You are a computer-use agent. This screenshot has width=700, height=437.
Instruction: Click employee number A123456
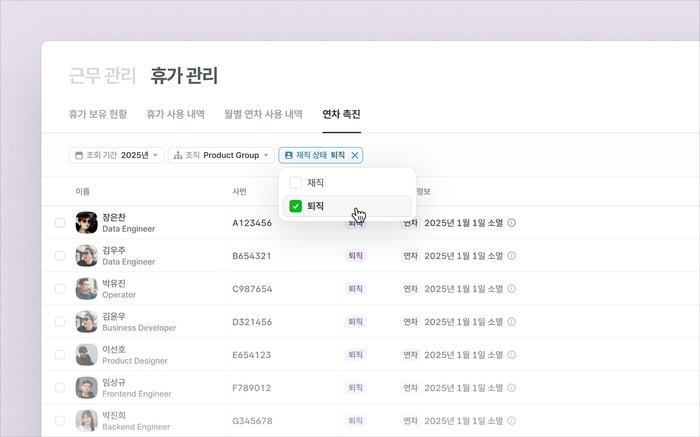252,223
